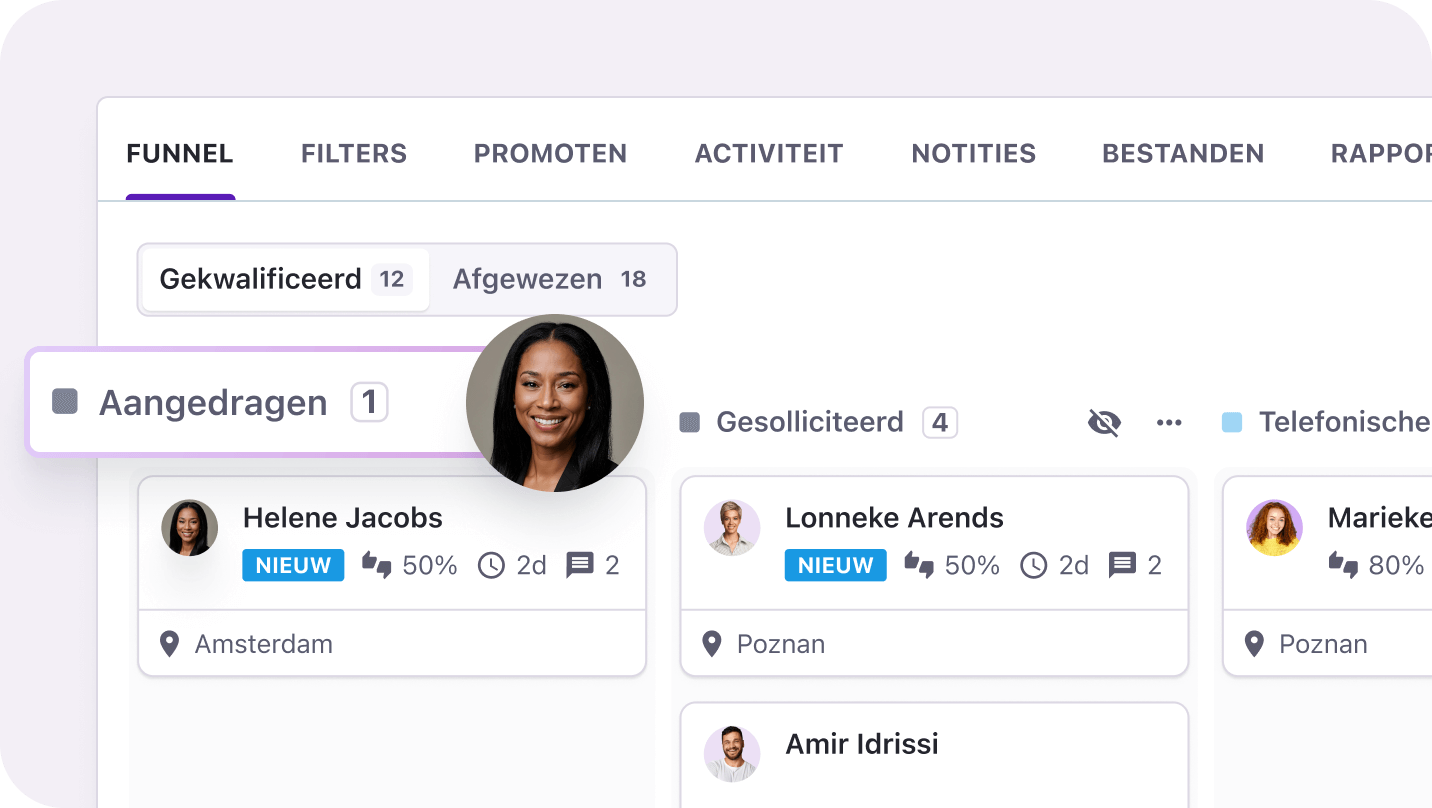Screen dimensions: 1432x808
Task: Open the Amir Idrissi candidate card
Action: (x=861, y=744)
